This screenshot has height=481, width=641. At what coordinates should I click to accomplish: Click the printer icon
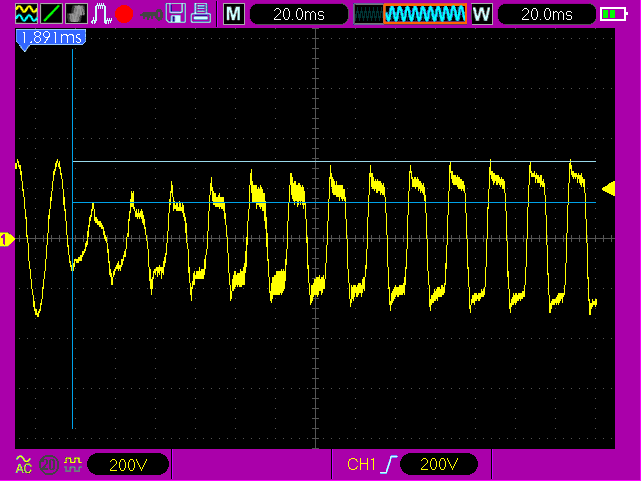click(201, 14)
